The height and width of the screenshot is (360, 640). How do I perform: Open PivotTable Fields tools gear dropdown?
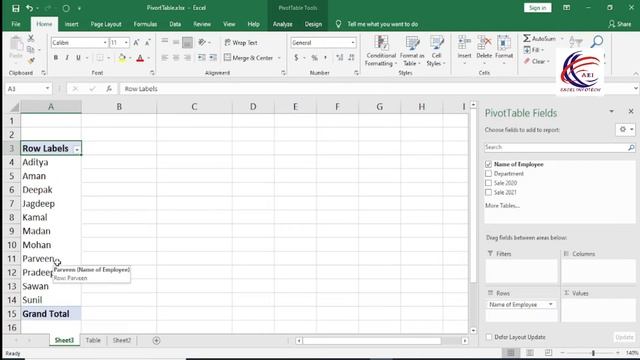click(625, 129)
